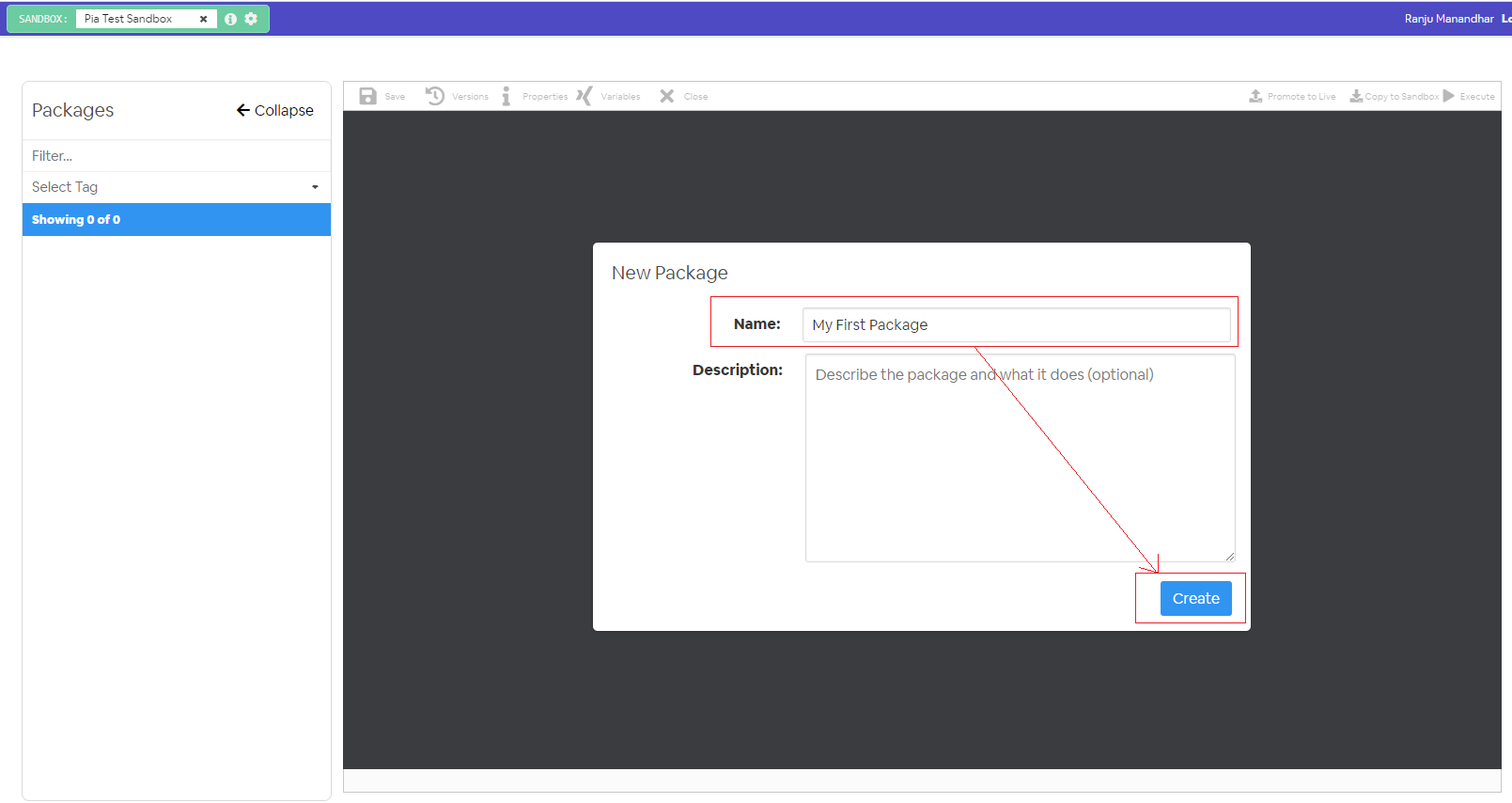
Task: Click the Execute play icon
Action: [x=1449, y=96]
